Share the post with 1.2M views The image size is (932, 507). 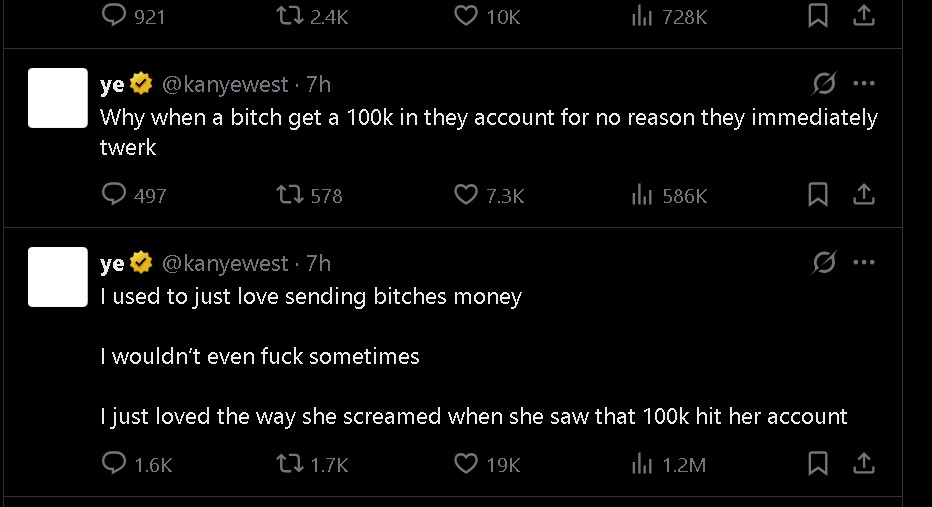tap(864, 464)
